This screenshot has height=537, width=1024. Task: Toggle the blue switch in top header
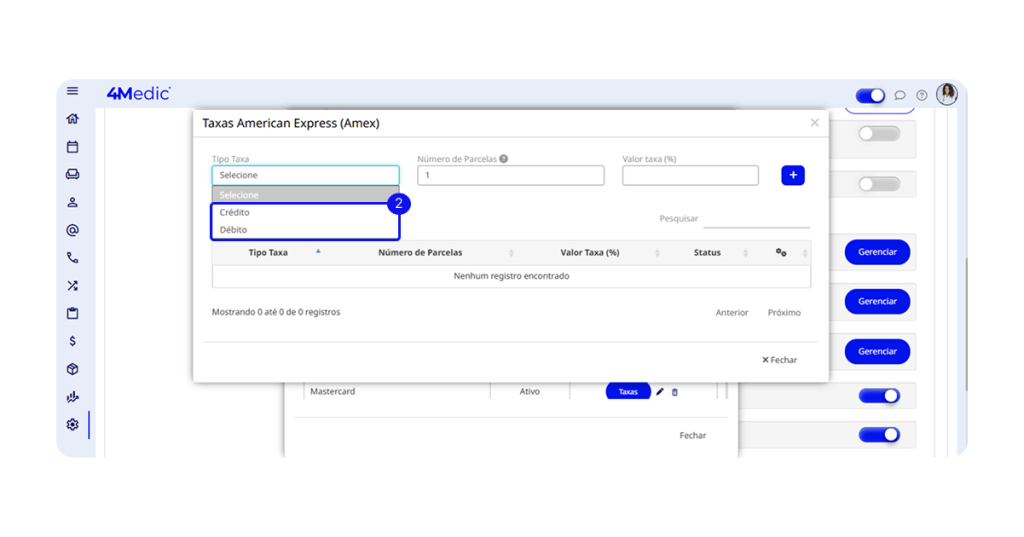870,96
